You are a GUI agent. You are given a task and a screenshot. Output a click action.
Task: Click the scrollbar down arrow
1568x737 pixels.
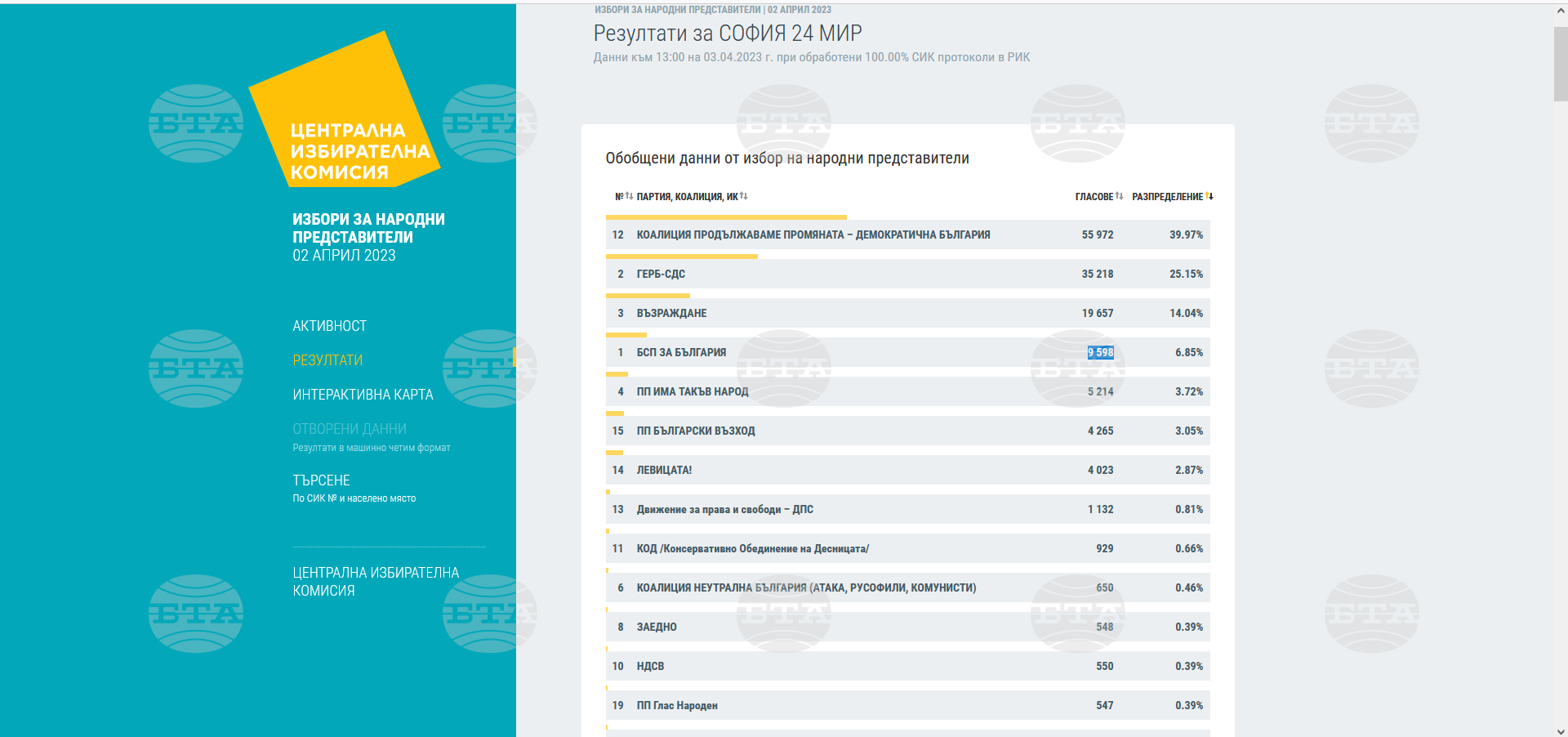[x=1560, y=731]
